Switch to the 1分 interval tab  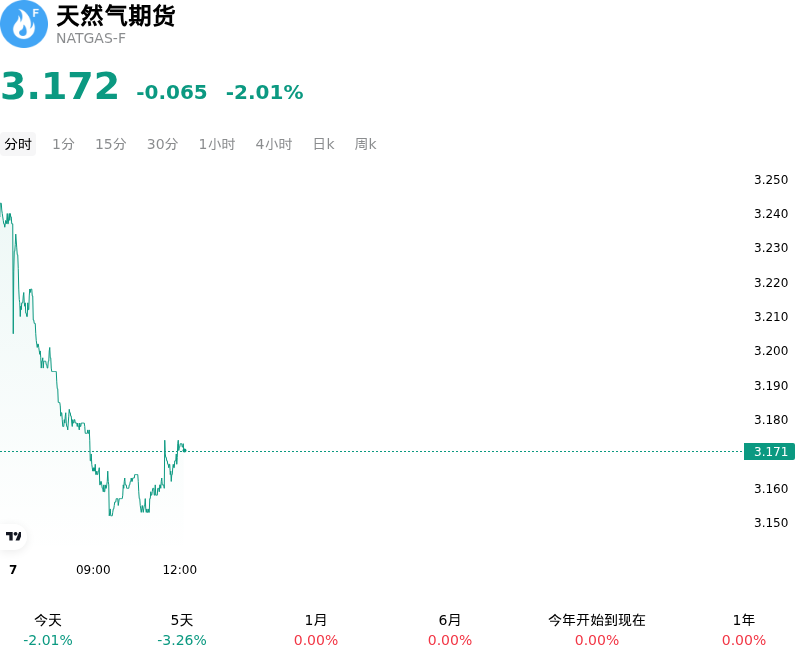pyautogui.click(x=63, y=144)
